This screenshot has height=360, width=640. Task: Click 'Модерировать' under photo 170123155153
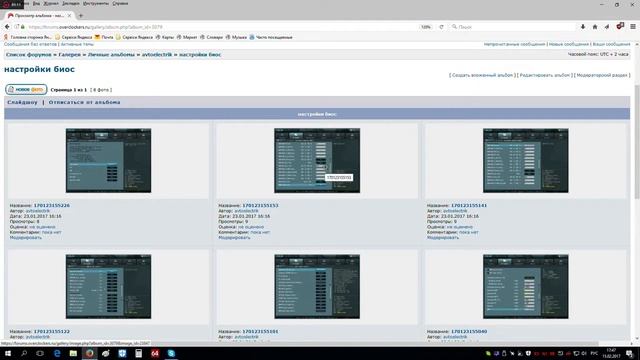pos(234,238)
